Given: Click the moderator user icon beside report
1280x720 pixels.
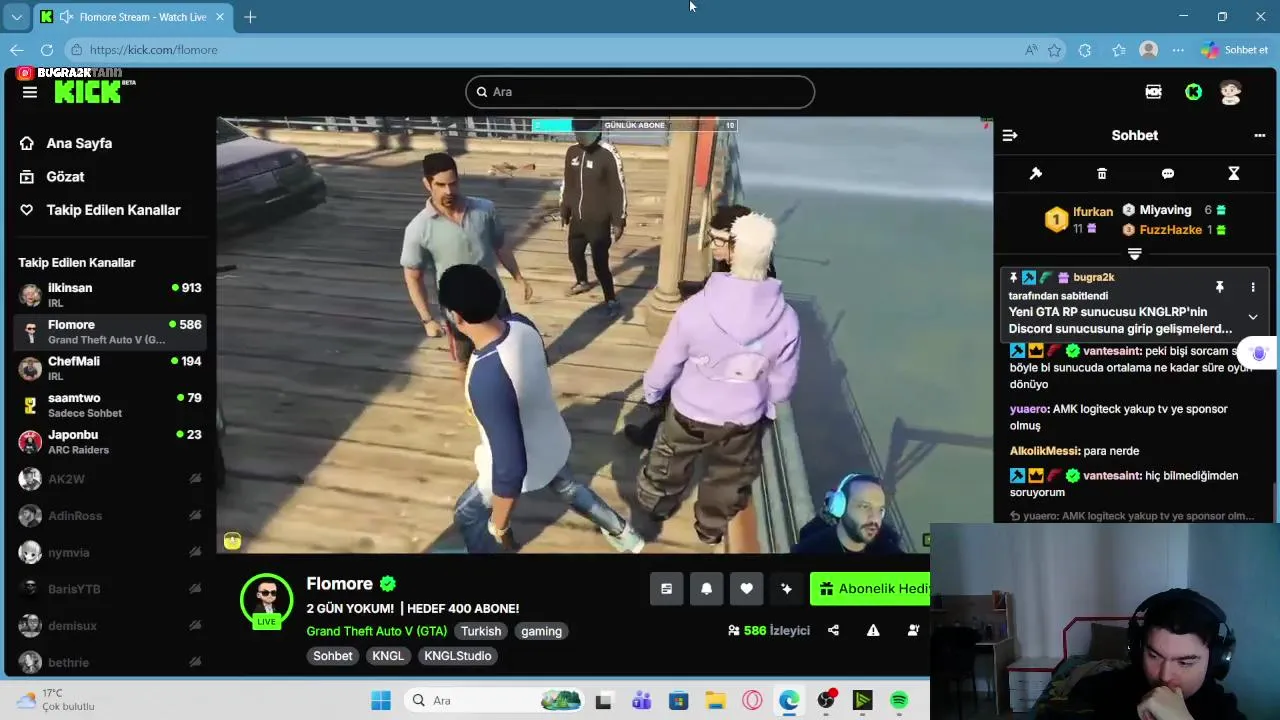Looking at the screenshot, I should tap(913, 631).
